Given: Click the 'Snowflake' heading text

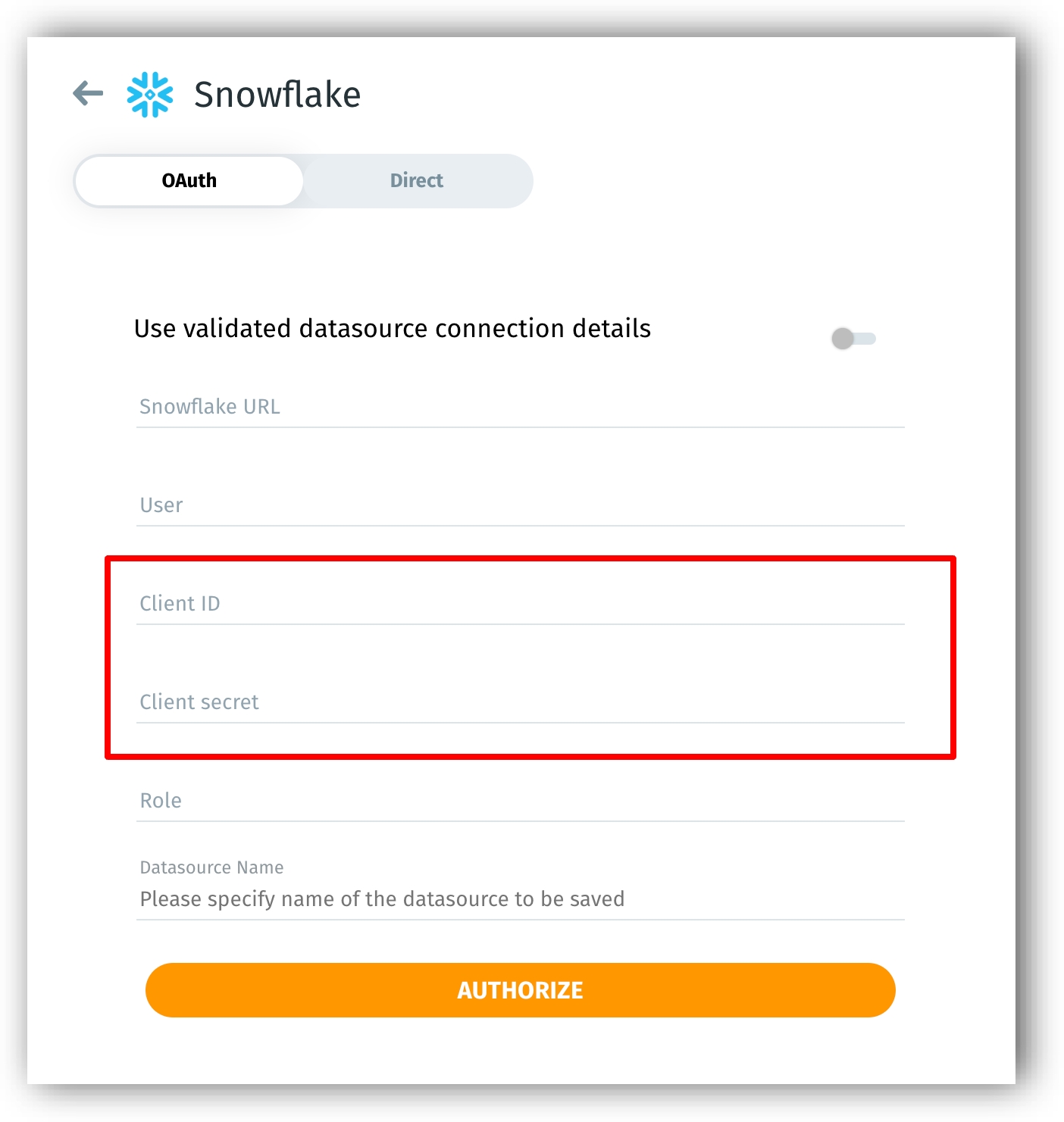Looking at the screenshot, I should (x=277, y=95).
